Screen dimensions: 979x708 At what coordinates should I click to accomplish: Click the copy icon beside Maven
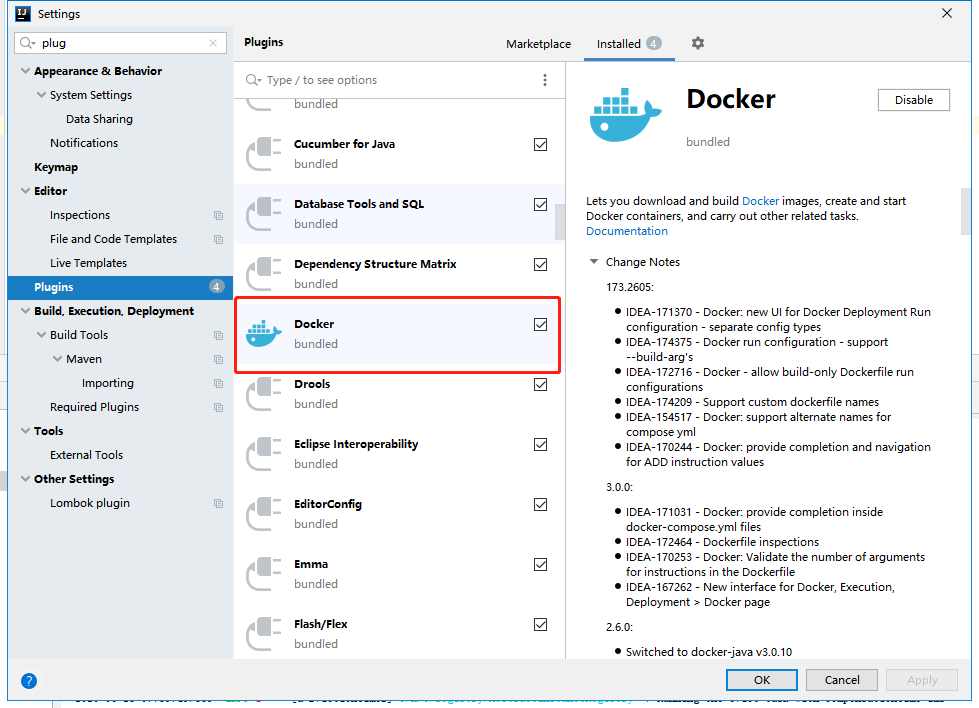[219, 360]
